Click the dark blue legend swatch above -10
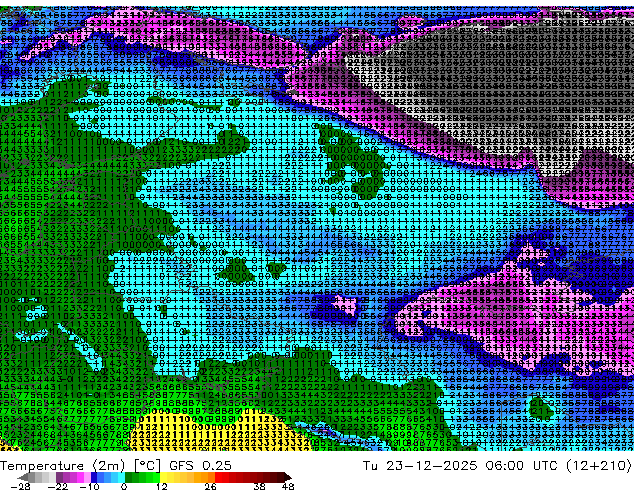 [94, 477]
